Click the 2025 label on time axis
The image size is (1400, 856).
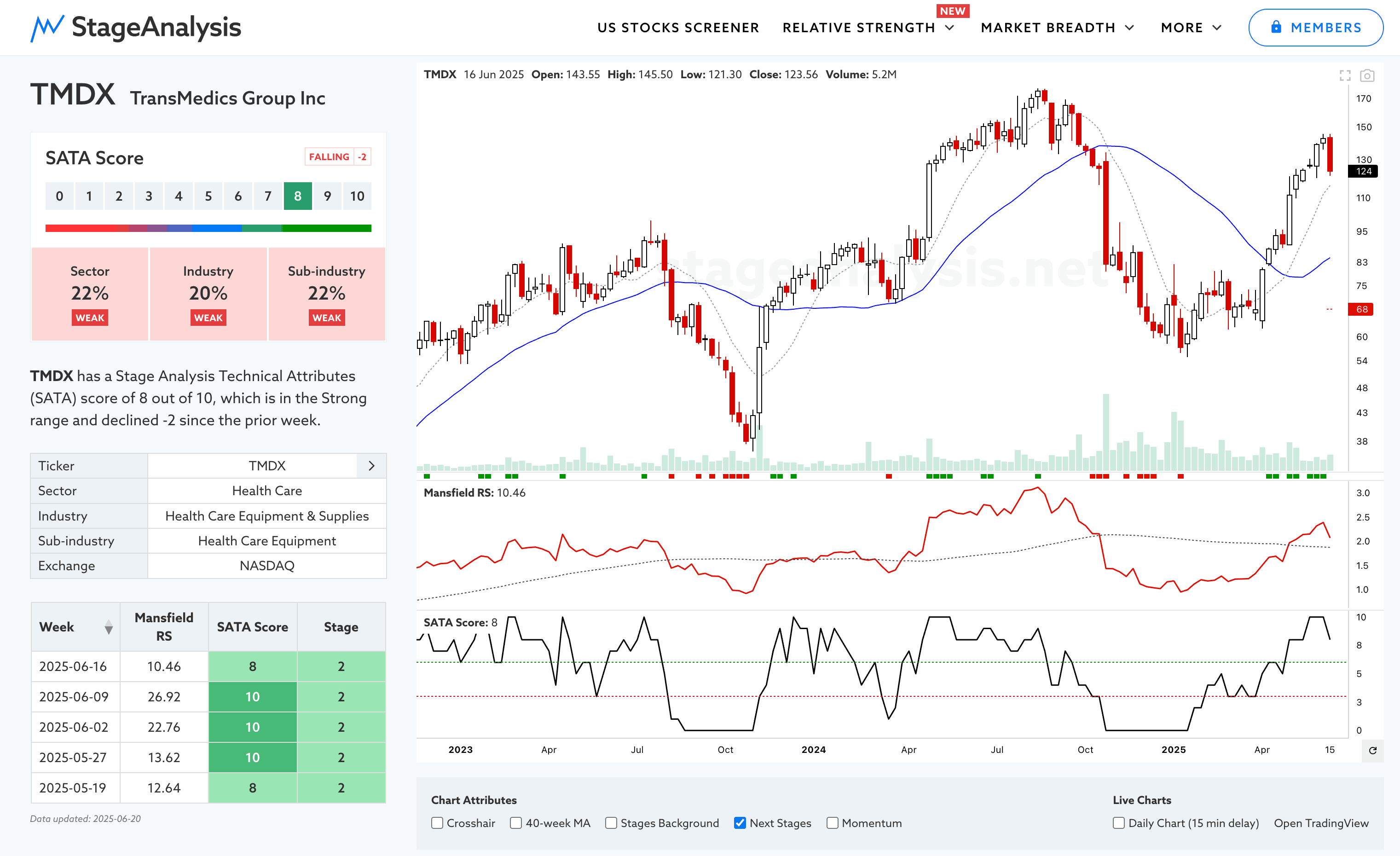[1173, 750]
